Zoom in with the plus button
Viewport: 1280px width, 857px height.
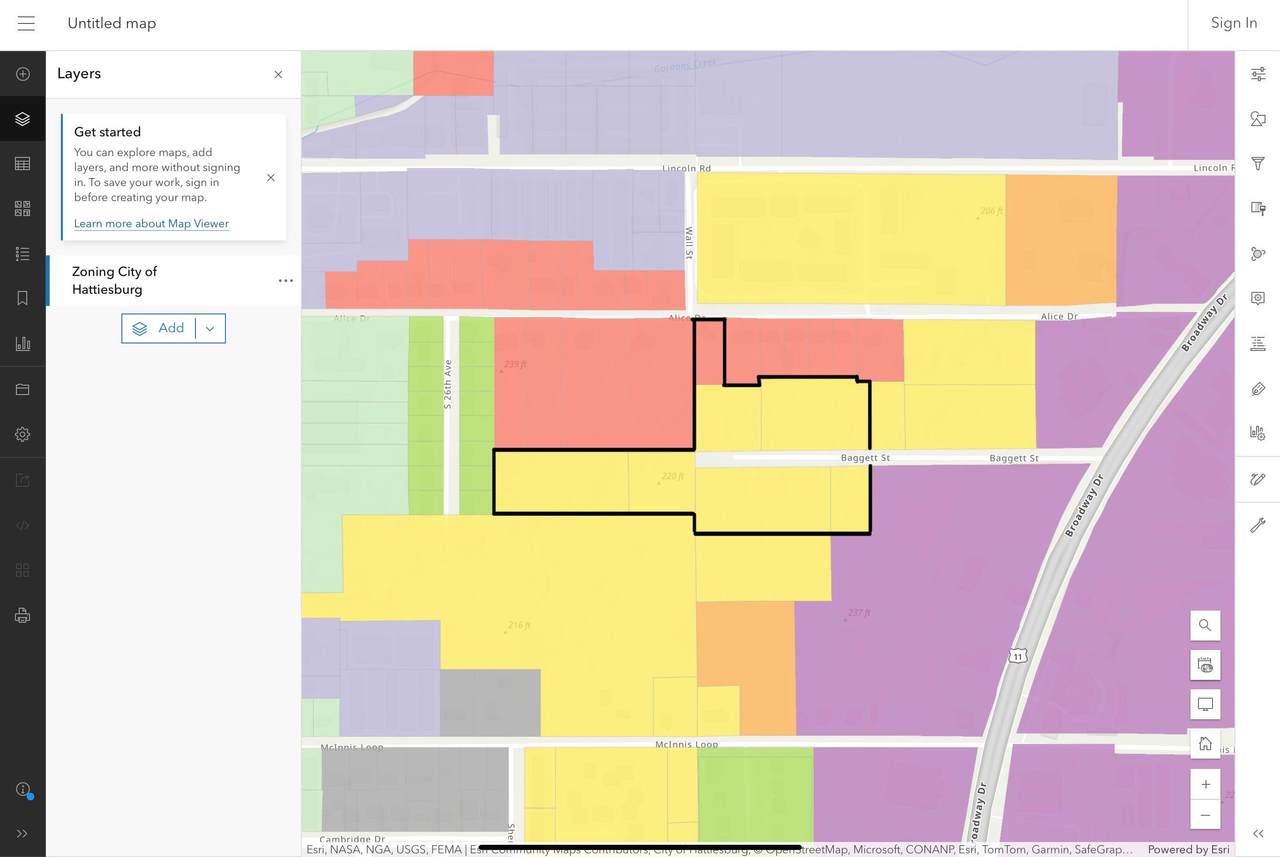1205,784
